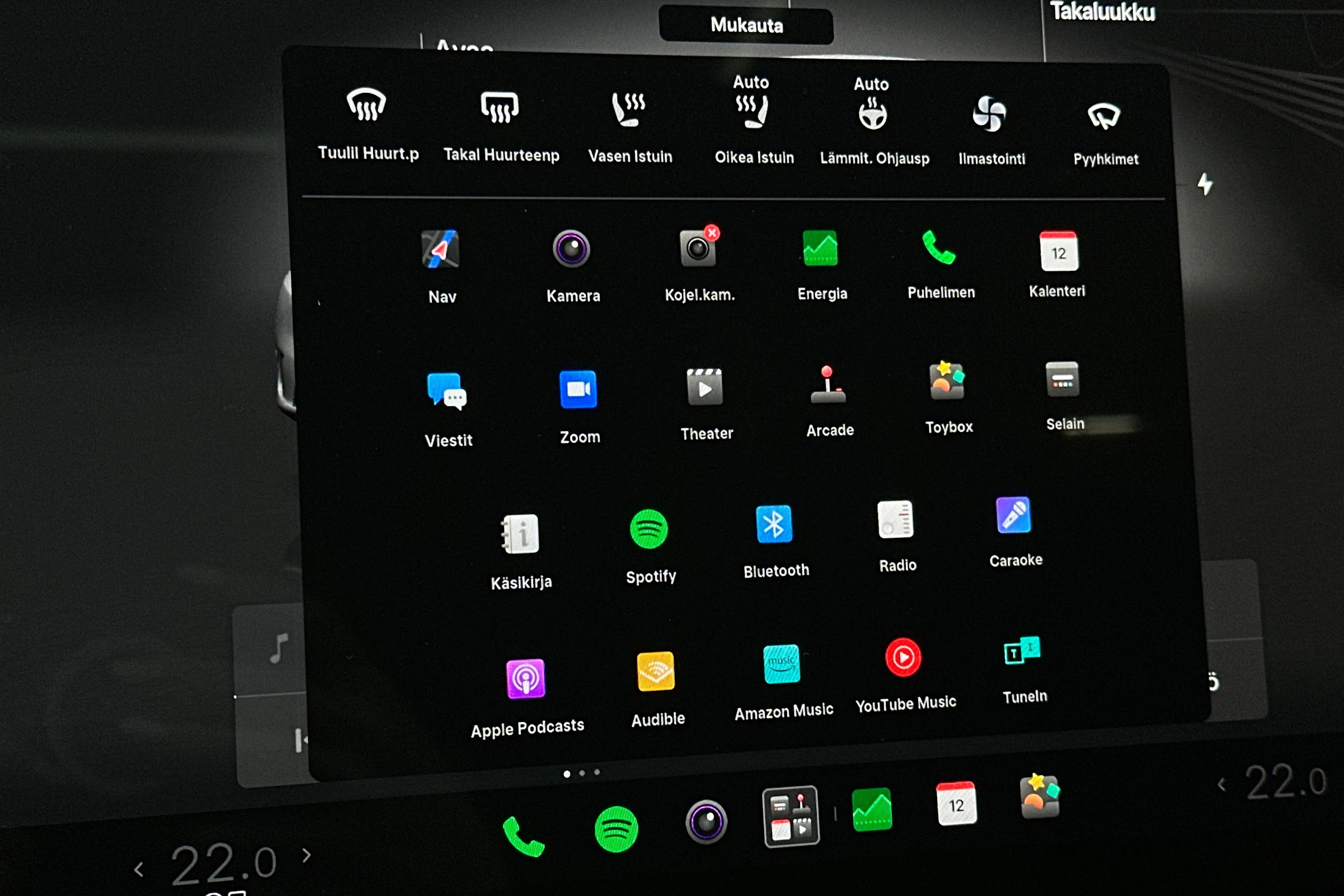The image size is (1344, 896).
Task: Open the Kojel.kam. dashcam app
Action: pos(699,247)
